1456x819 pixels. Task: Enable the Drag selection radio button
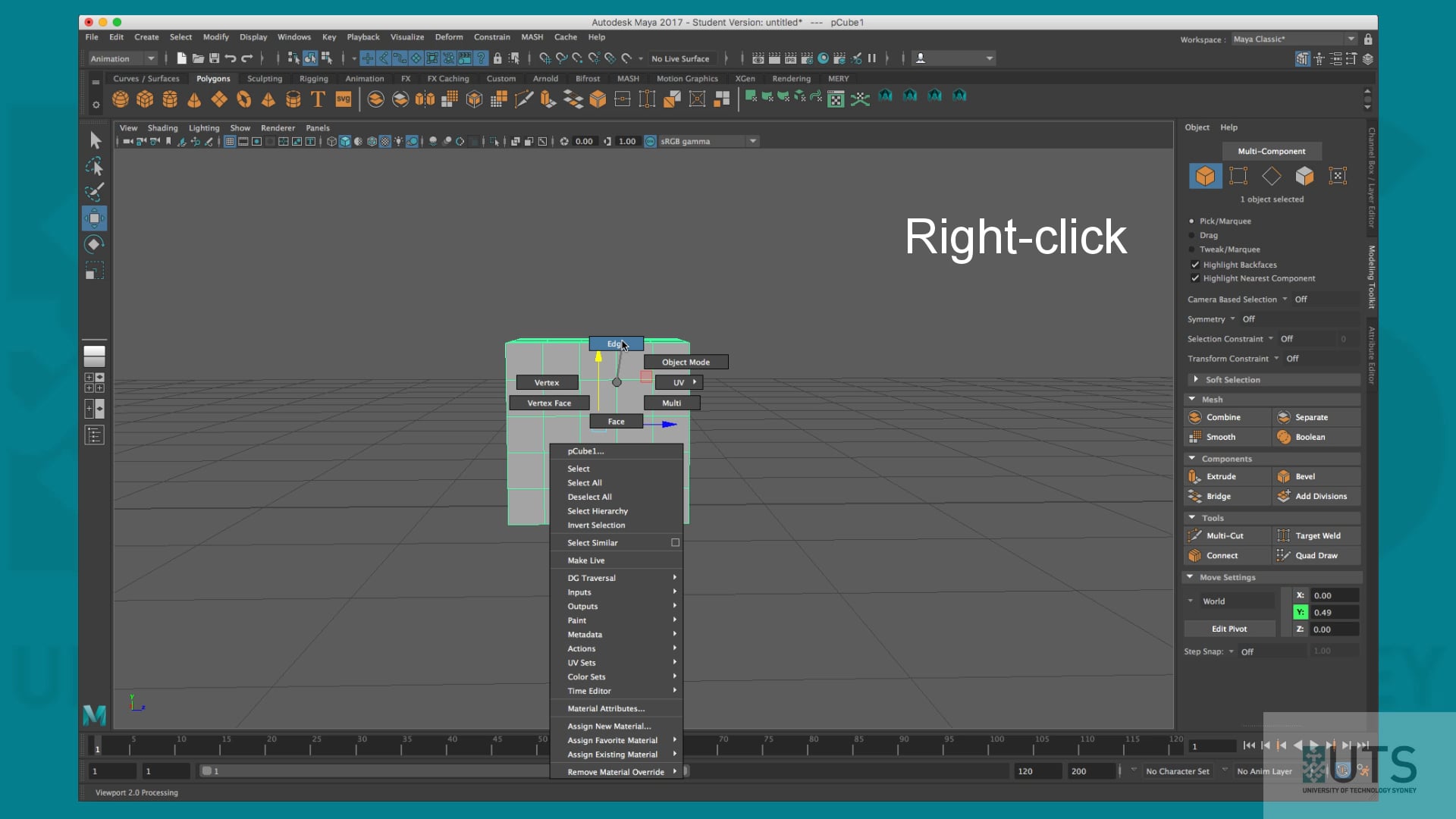coord(1192,235)
